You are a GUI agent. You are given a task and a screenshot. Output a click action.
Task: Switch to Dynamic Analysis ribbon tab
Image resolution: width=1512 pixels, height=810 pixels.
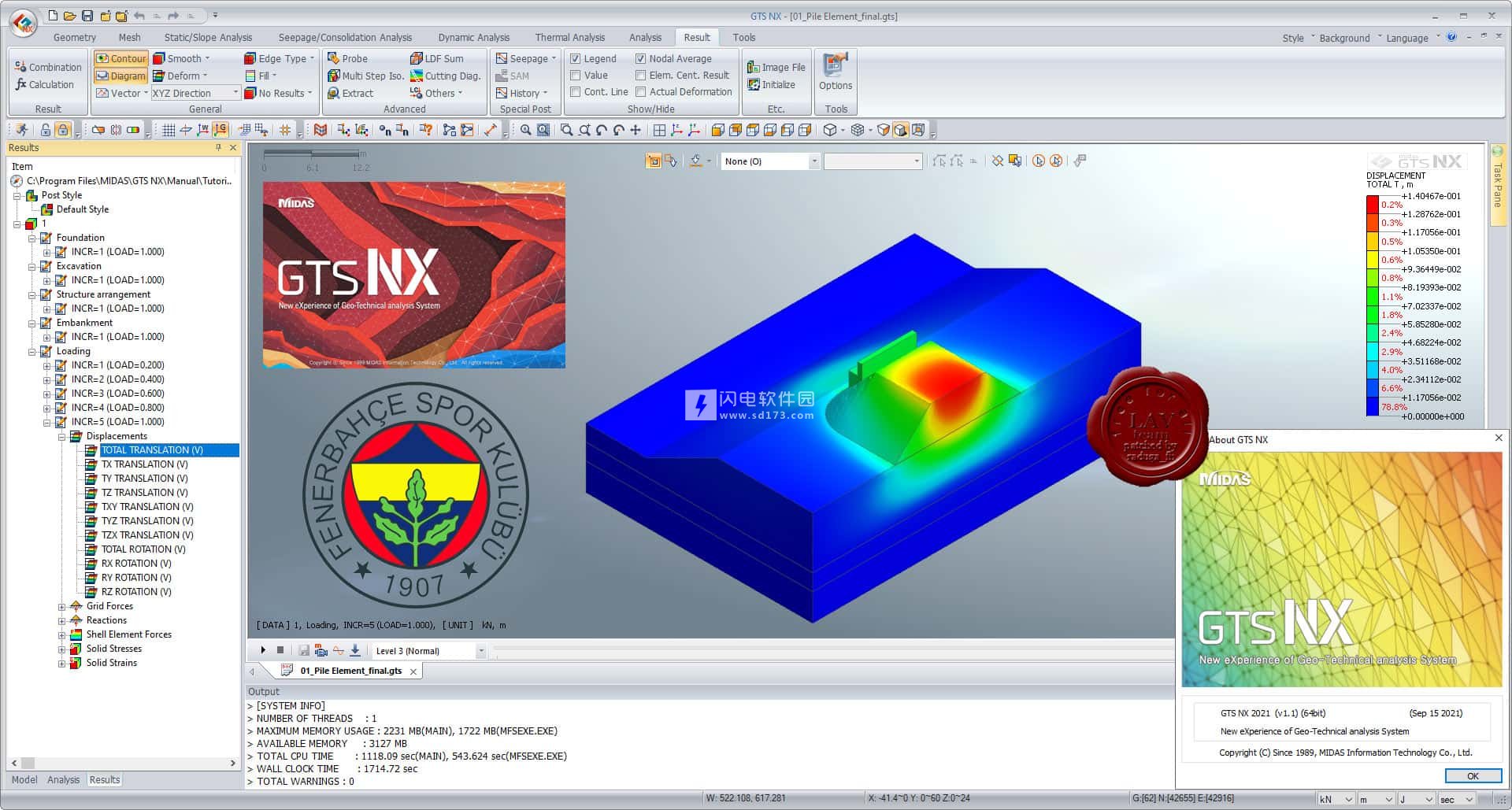474,37
